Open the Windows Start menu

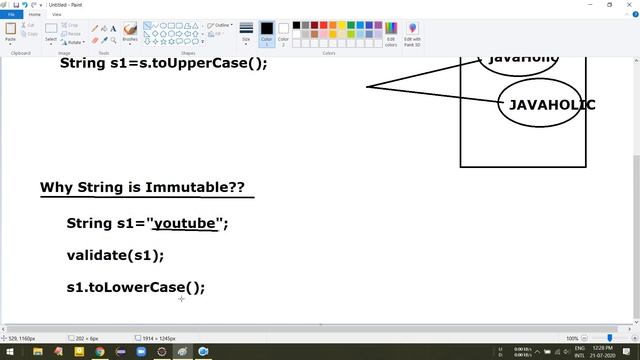[10, 351]
